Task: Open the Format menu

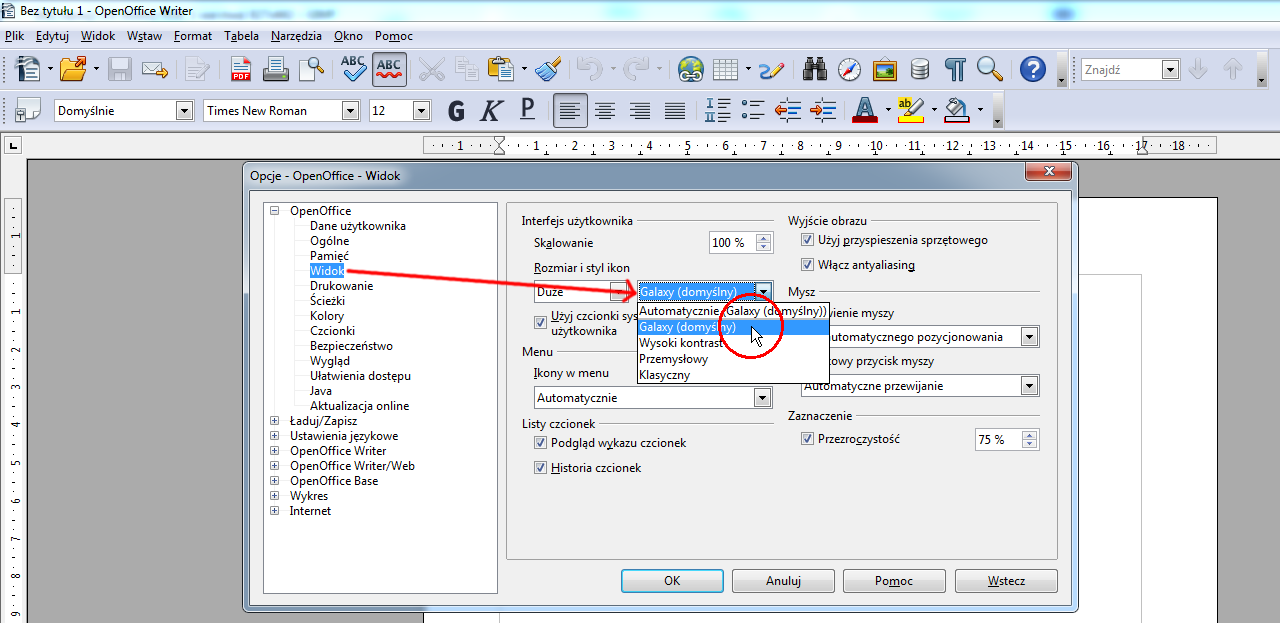Action: pyautogui.click(x=193, y=36)
